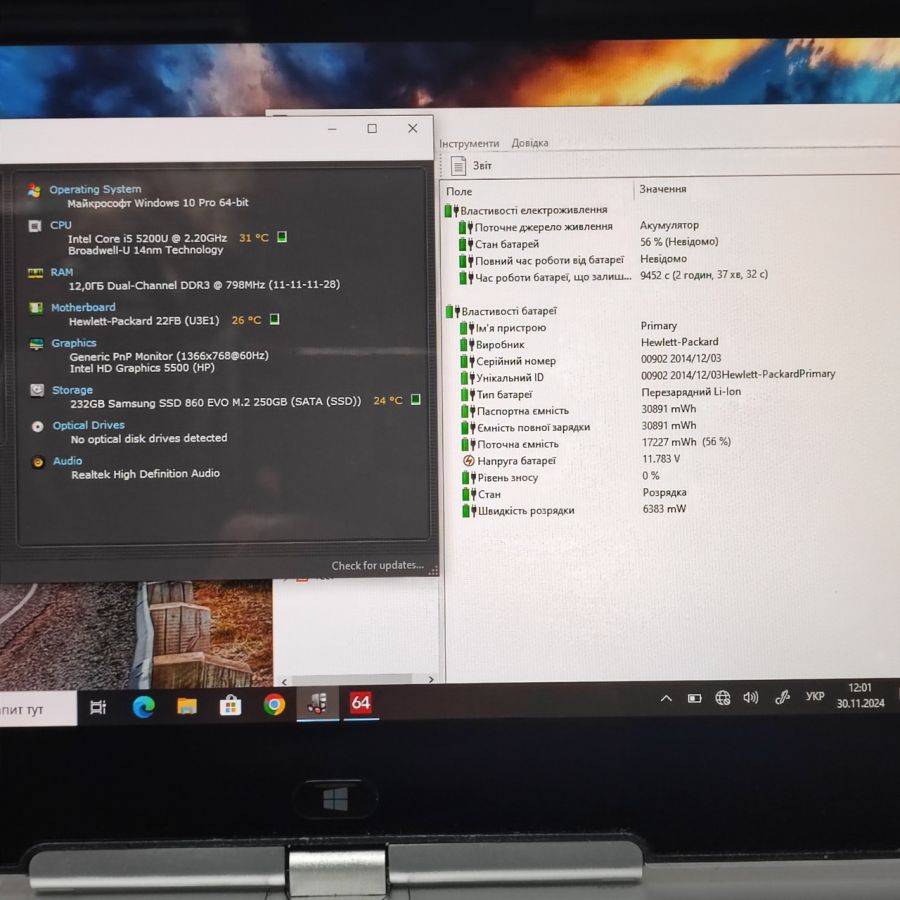Switch to Speccy taskbar icon
900x900 pixels.
pyautogui.click(x=317, y=703)
